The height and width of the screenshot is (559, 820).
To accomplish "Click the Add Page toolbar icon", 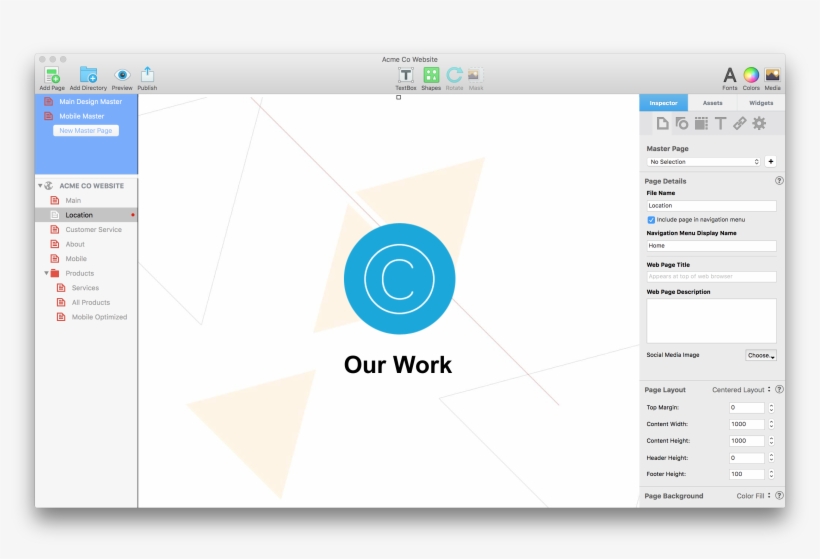I will (51, 75).
